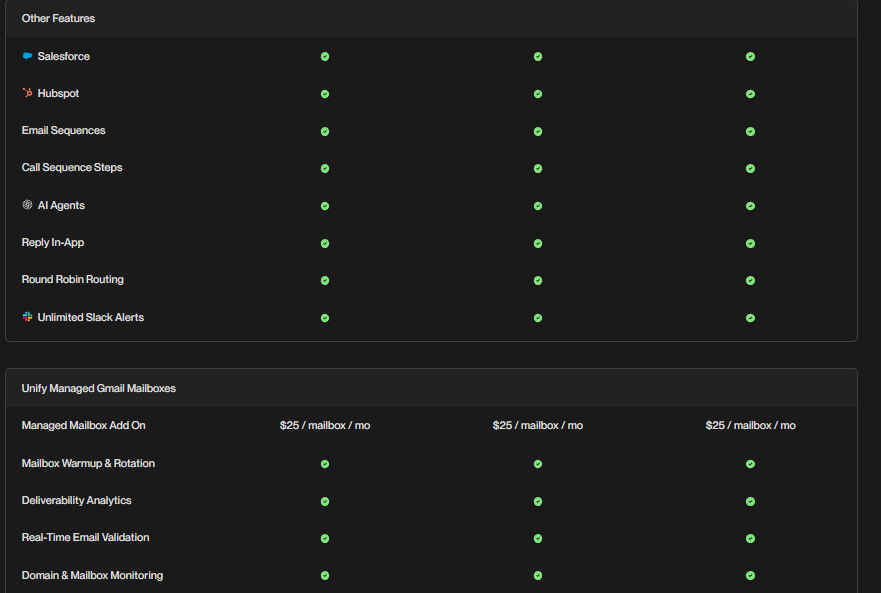This screenshot has height=593, width=881.
Task: Click Call Sequence Steps checkmark in middle column
Action: tap(538, 169)
